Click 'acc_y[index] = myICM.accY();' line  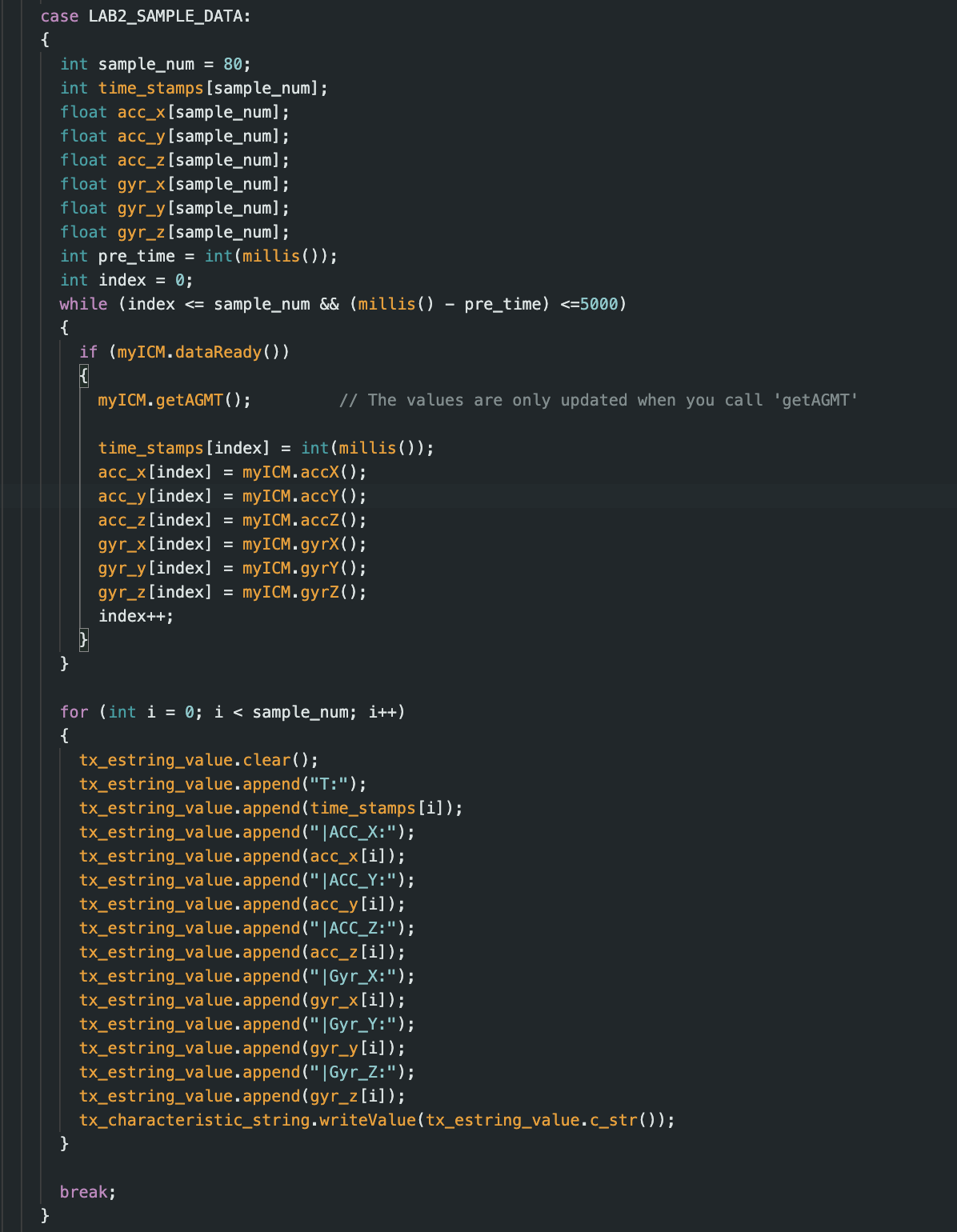tap(233, 496)
